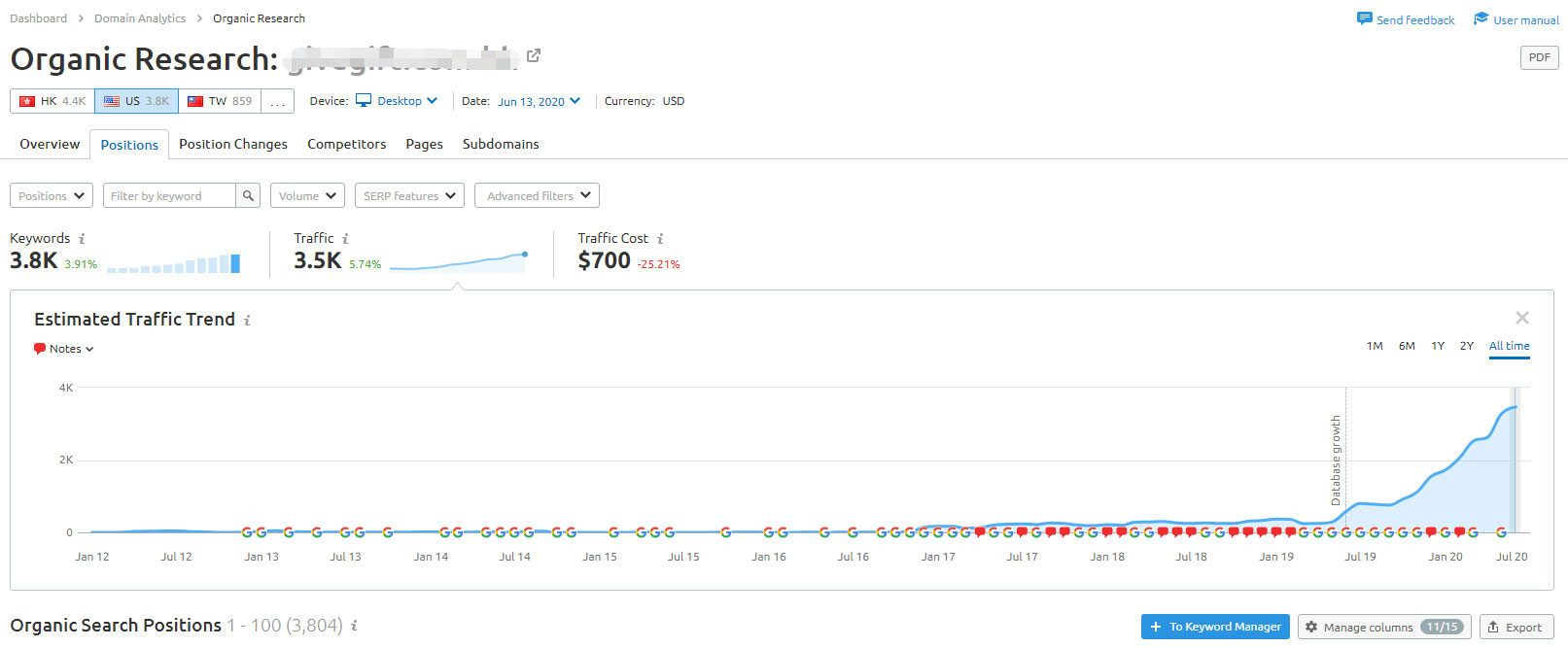Viewport: 1568px width, 648px height.
Task: Click the -25.21% change value
Action: click(658, 264)
